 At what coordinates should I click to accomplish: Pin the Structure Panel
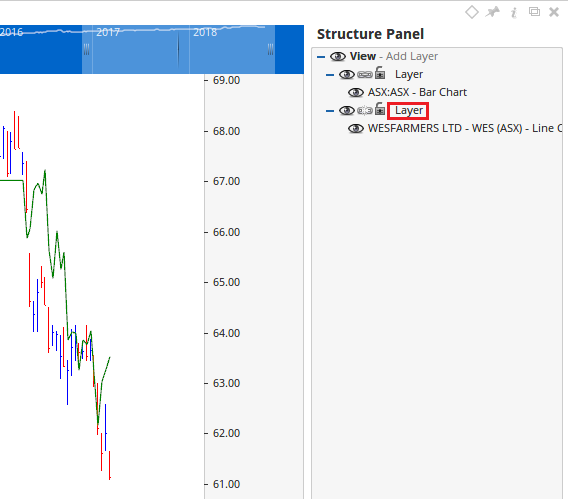[493, 12]
